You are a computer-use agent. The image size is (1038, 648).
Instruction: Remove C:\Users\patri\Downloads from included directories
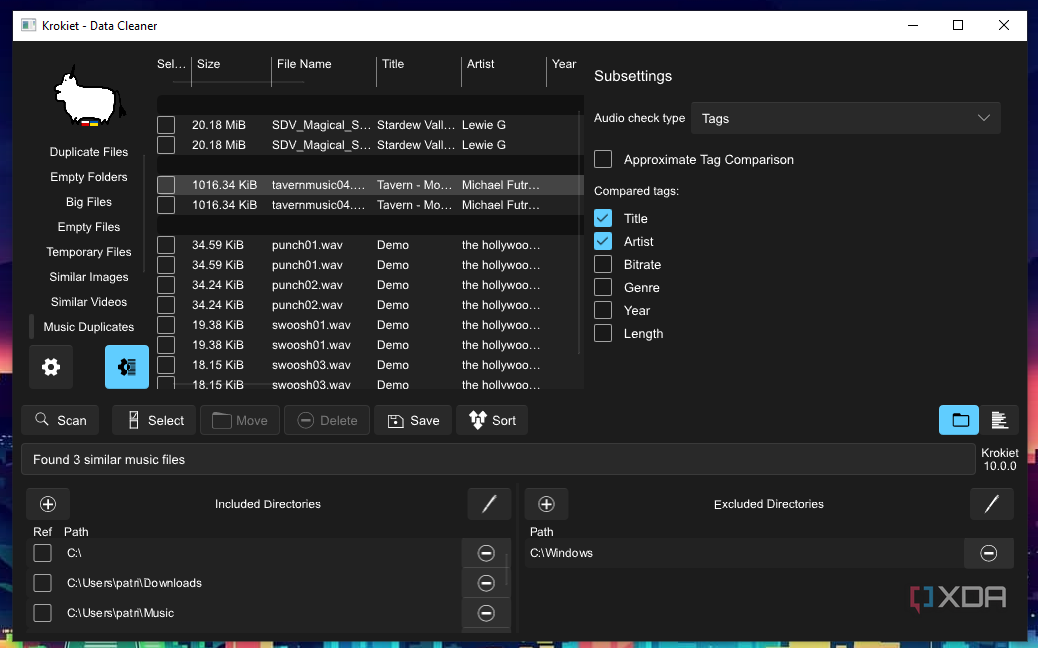pos(486,583)
